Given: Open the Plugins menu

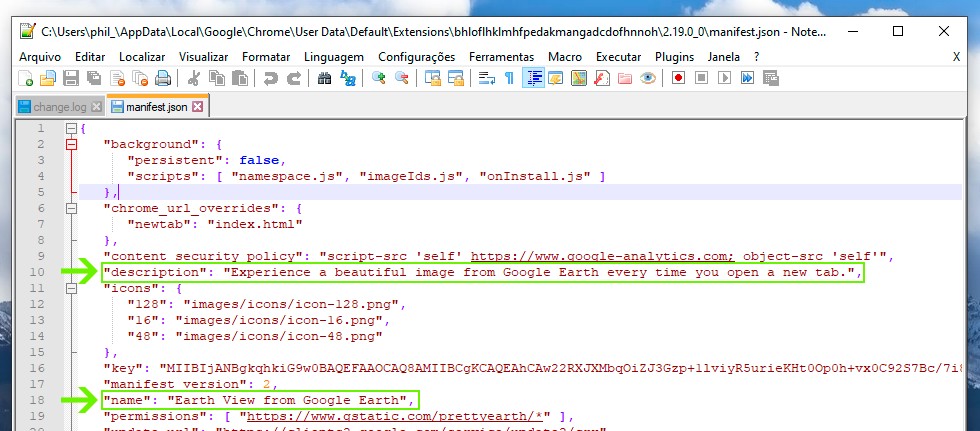Looking at the screenshot, I should click(x=674, y=56).
